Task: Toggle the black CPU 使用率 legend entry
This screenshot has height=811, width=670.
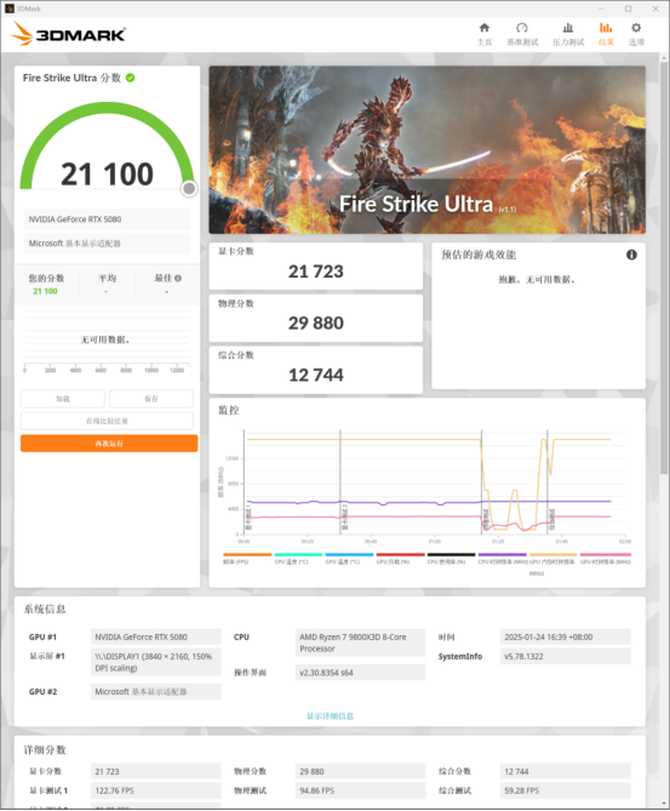Action: pos(451,559)
